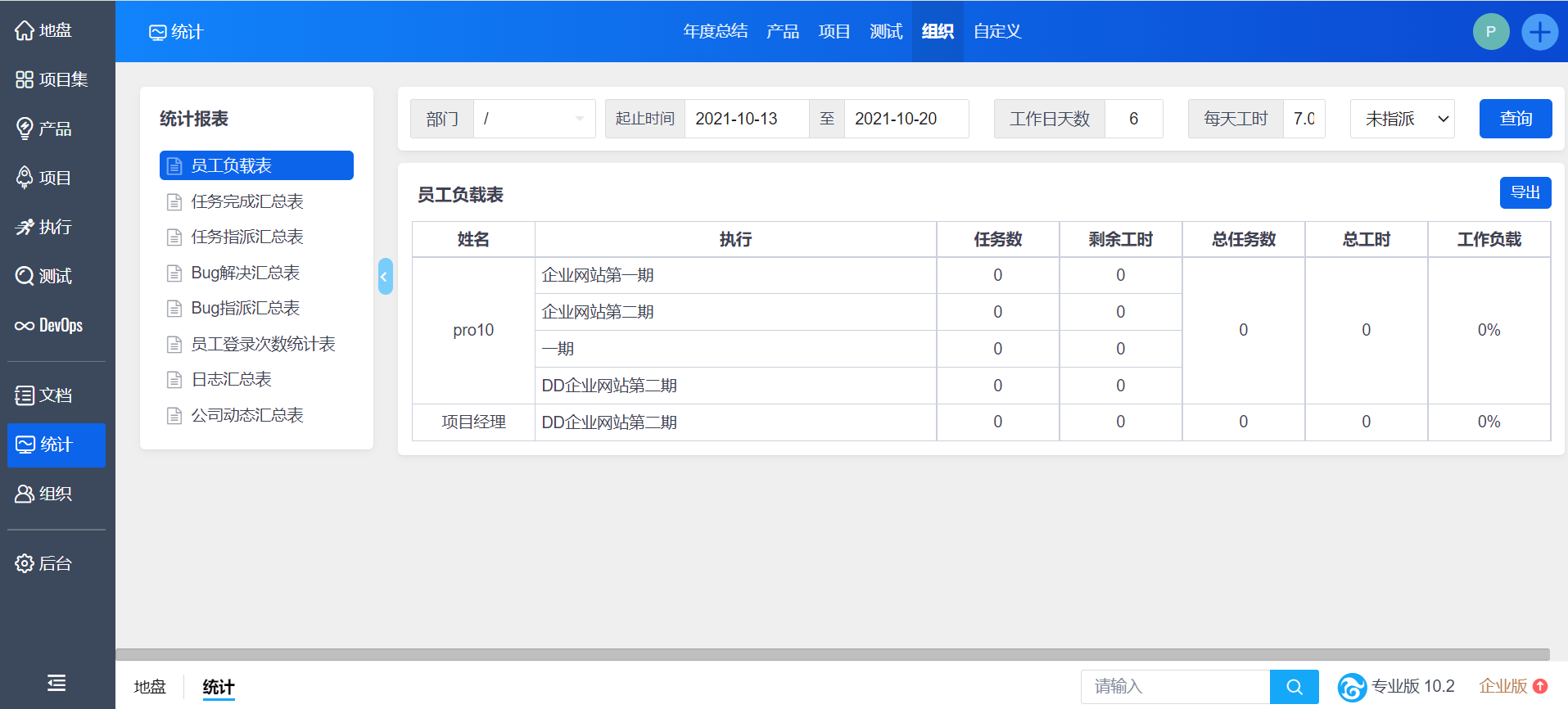
Task: Open the 未指派 assignment dropdown
Action: tap(1402, 119)
